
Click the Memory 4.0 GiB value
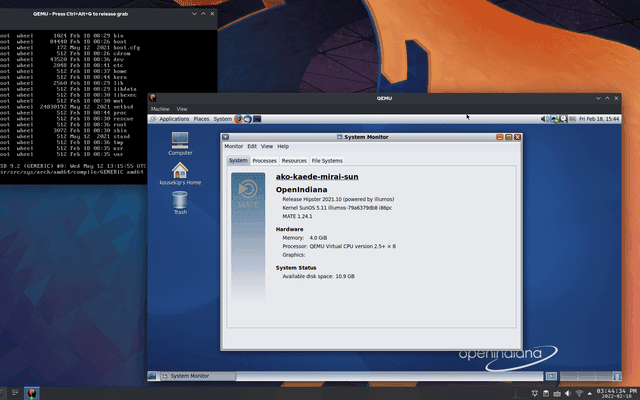pos(318,238)
